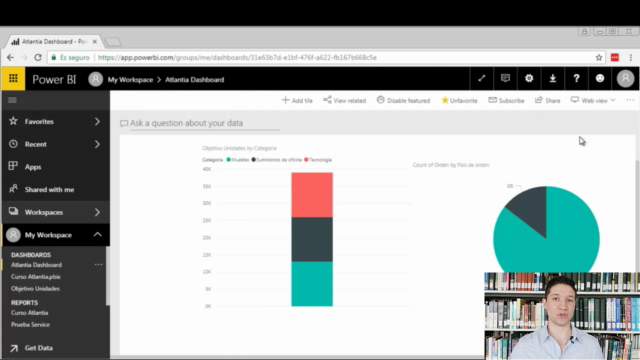
Task: Open the feedback smiley icon
Action: [600, 78]
